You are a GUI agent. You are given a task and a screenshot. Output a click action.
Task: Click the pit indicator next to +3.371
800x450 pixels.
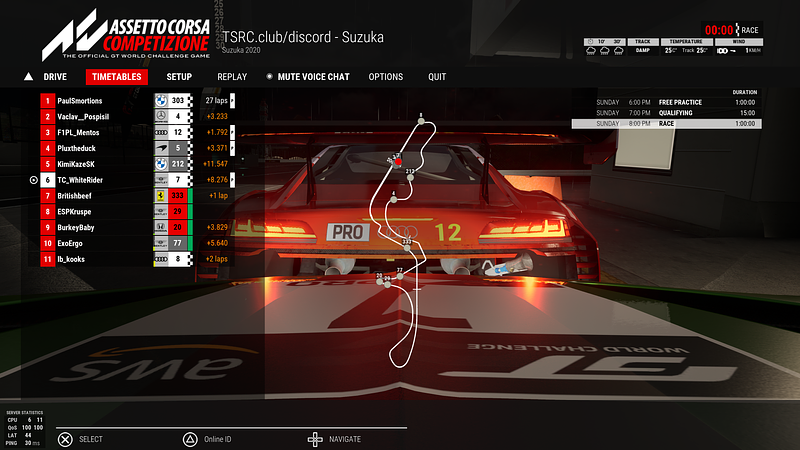[232, 148]
